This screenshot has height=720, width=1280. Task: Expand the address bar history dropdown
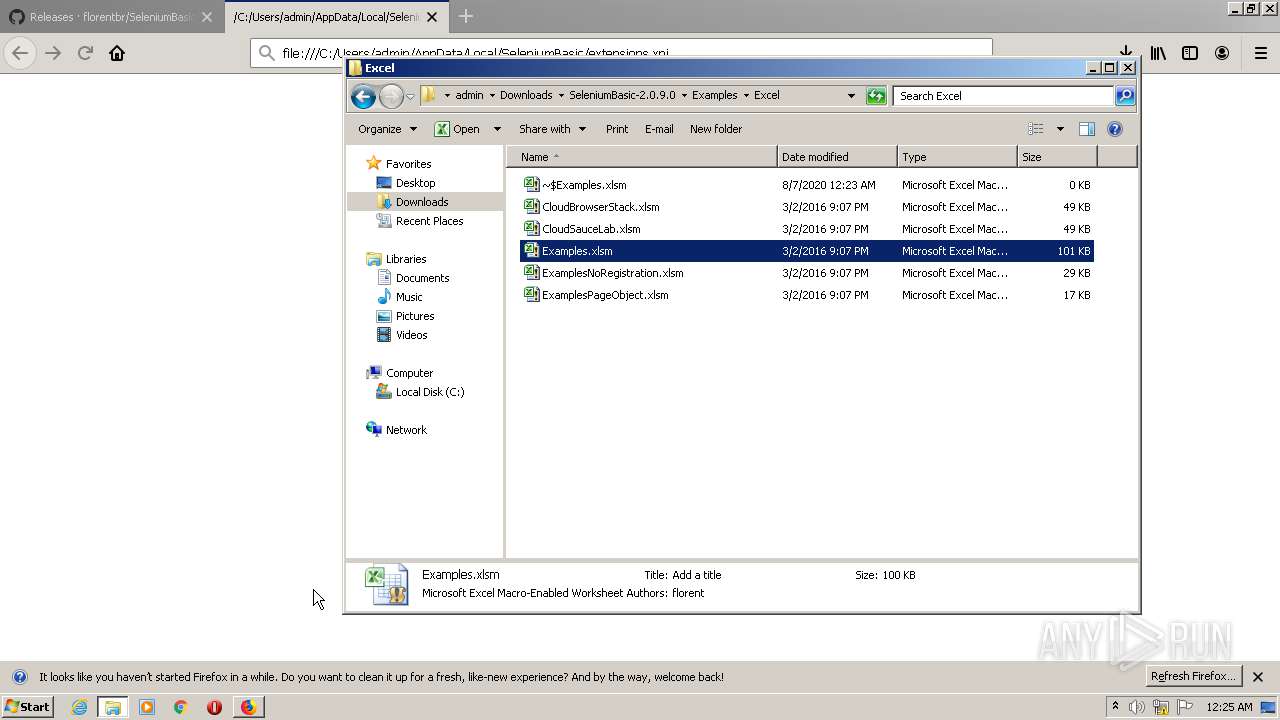coord(851,96)
